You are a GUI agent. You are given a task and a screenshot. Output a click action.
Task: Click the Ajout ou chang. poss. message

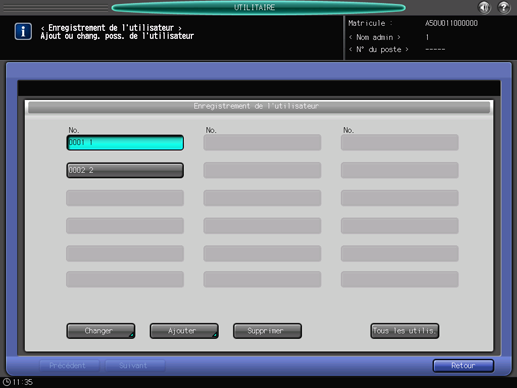click(x=117, y=36)
